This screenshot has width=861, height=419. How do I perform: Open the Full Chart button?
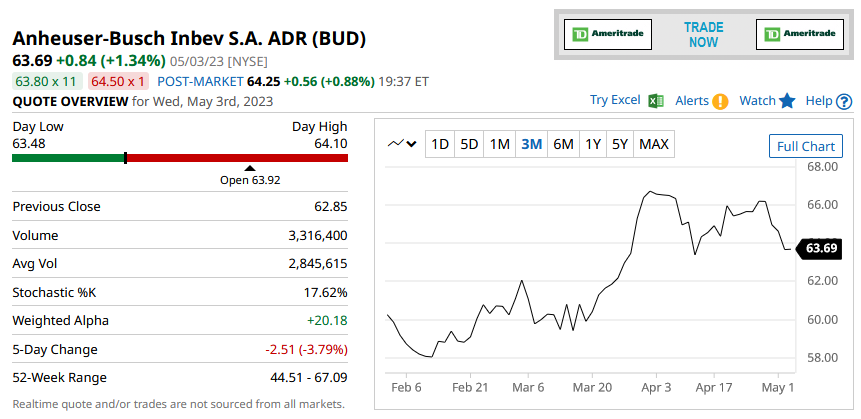tap(805, 146)
